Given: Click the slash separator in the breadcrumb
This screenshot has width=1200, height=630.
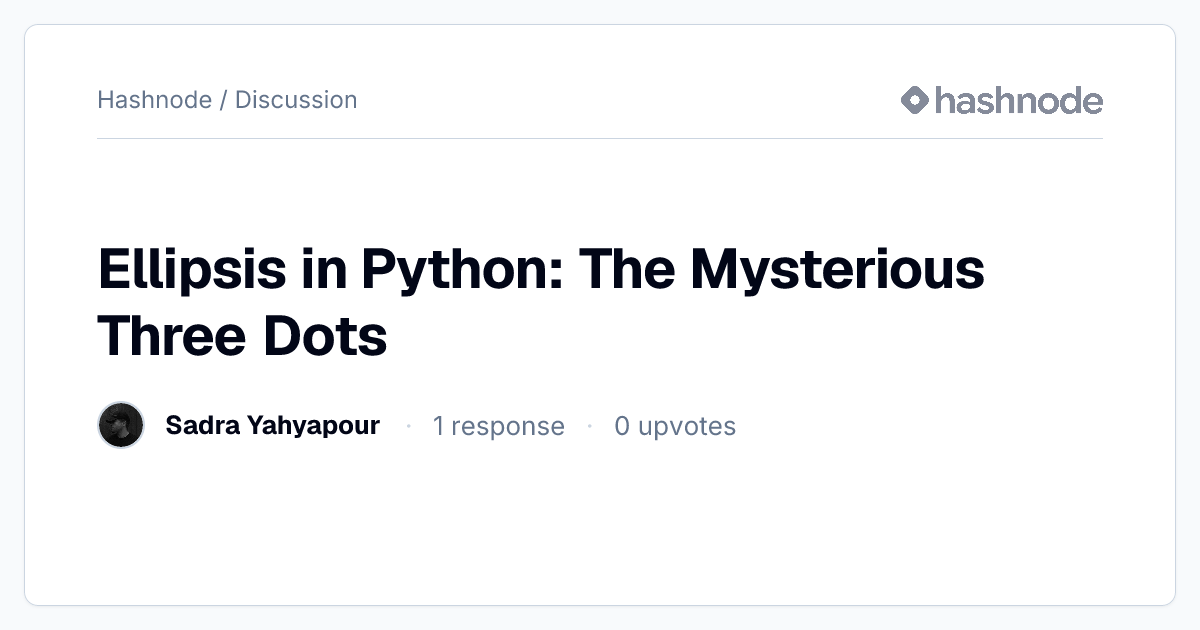Looking at the screenshot, I should pyautogui.click(x=223, y=100).
